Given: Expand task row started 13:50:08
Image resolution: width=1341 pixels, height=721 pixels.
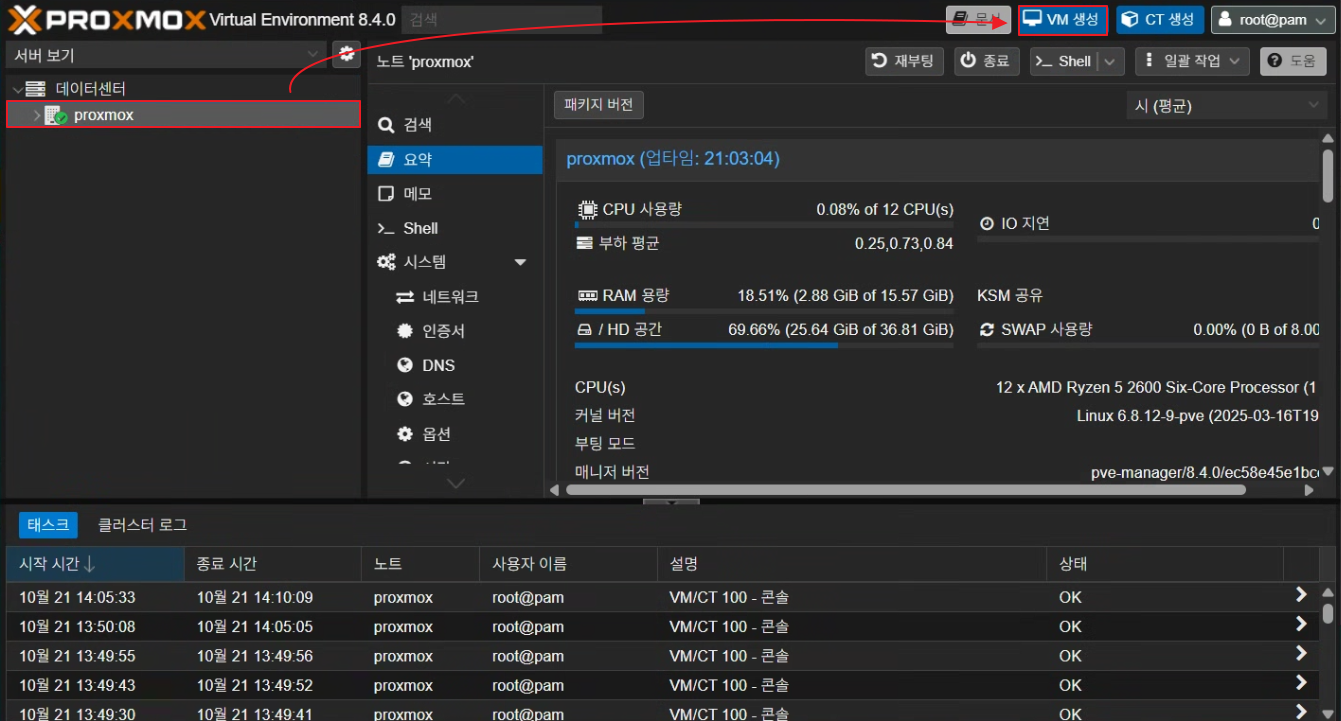Looking at the screenshot, I should pyautogui.click(x=1301, y=624).
